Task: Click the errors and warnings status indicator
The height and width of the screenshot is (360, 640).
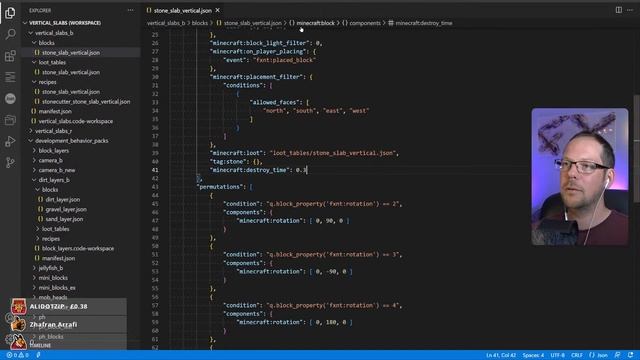Action: tap(18, 355)
